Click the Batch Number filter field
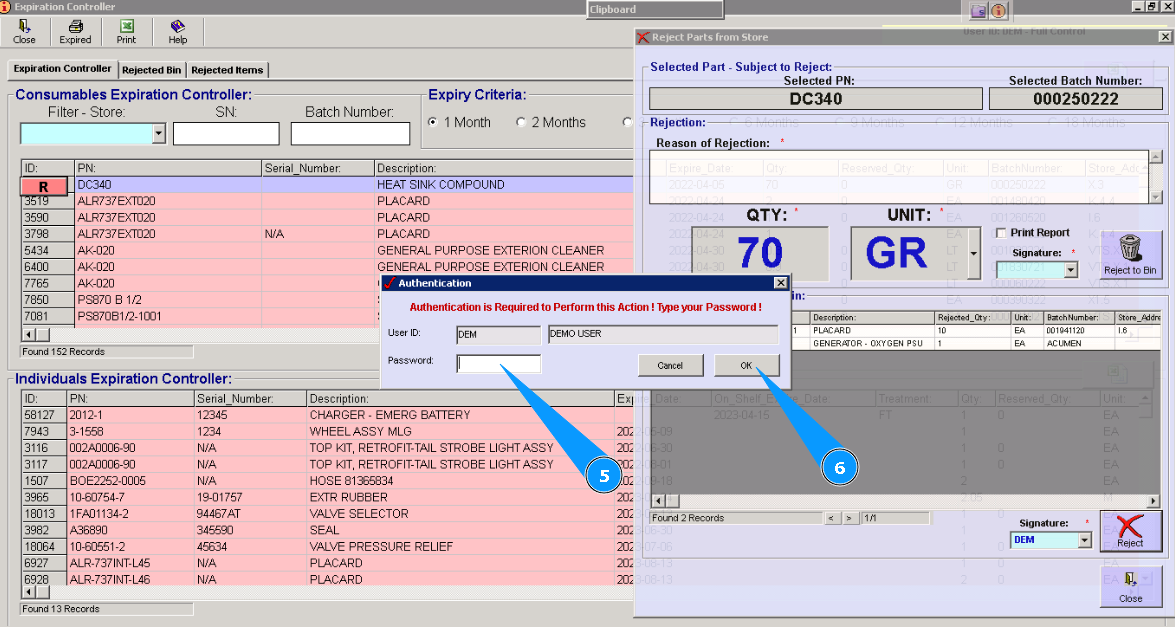Image resolution: width=1175 pixels, height=627 pixels. [x=350, y=134]
